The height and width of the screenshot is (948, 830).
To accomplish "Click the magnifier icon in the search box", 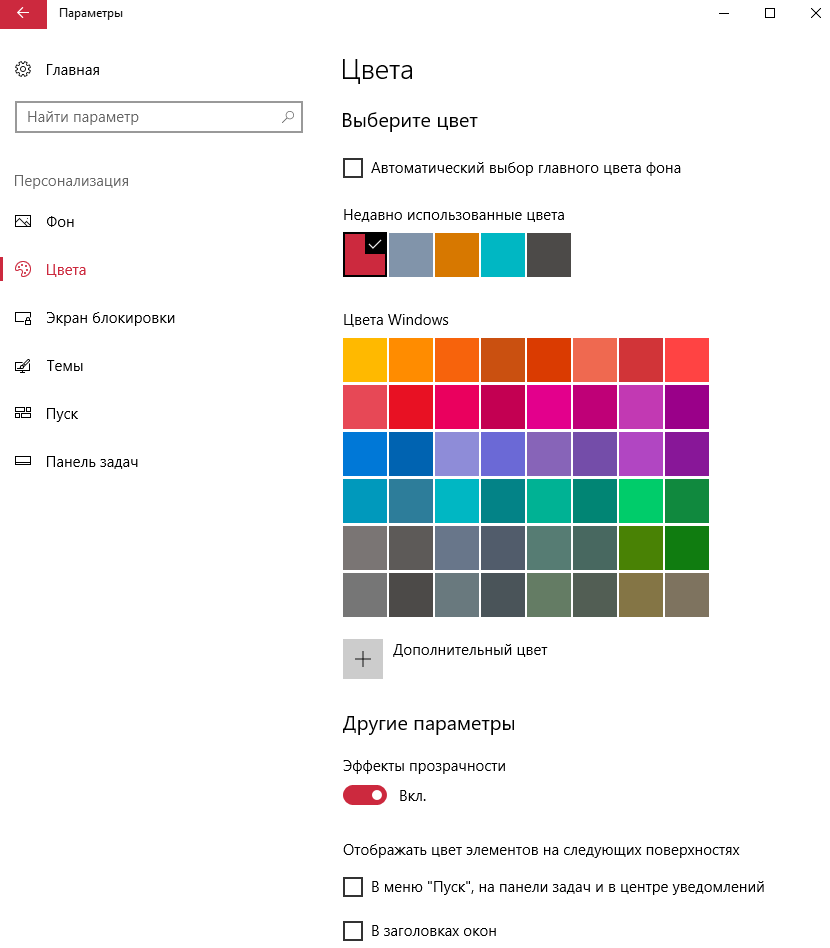I will point(287,117).
